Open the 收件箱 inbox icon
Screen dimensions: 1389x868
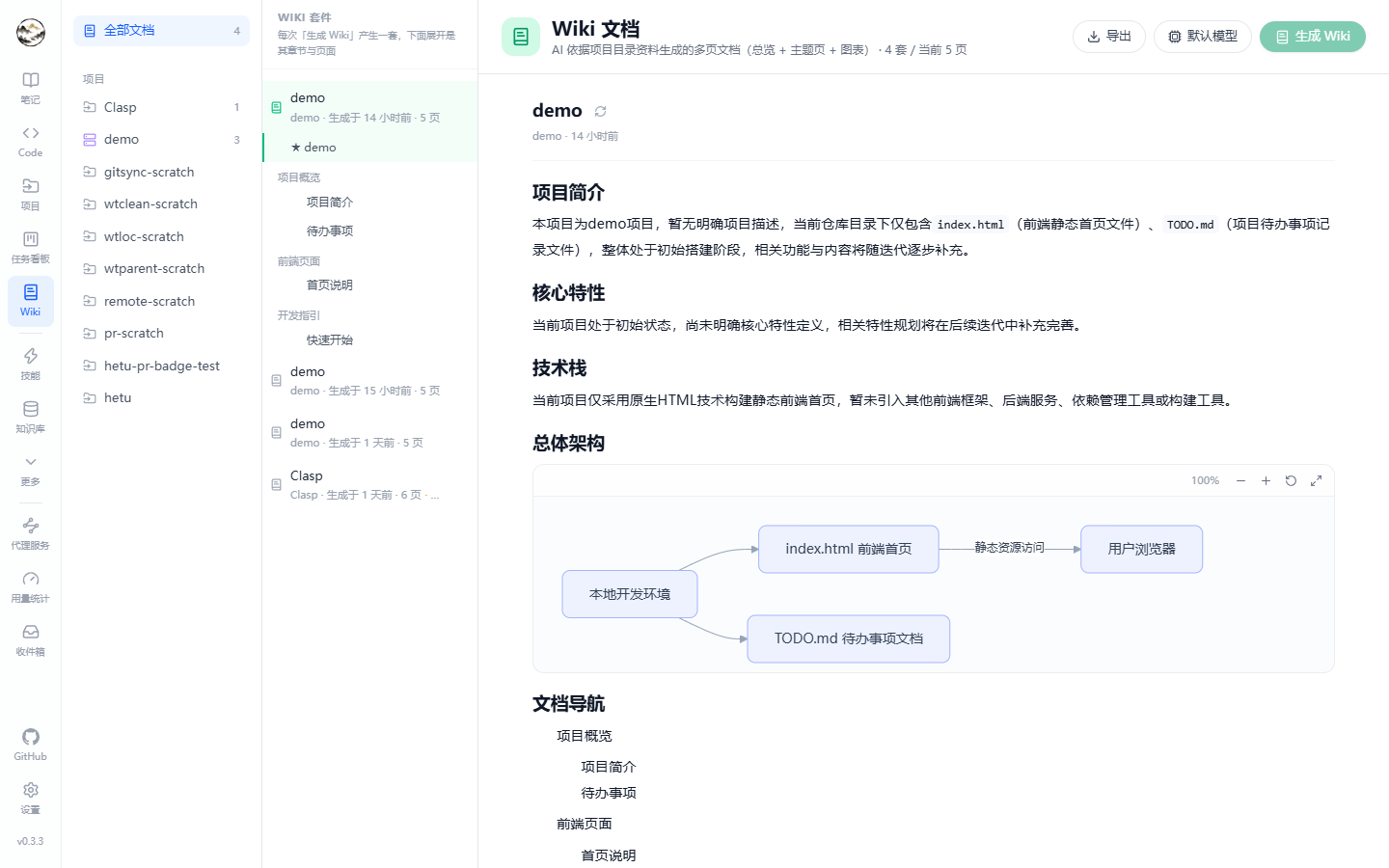click(x=31, y=639)
